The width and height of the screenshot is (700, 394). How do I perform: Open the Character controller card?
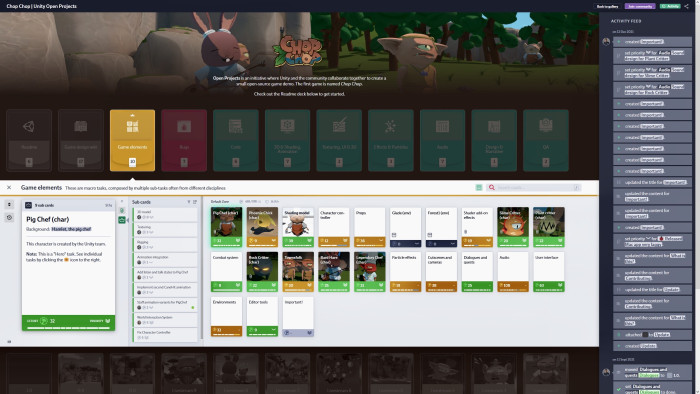pos(333,227)
